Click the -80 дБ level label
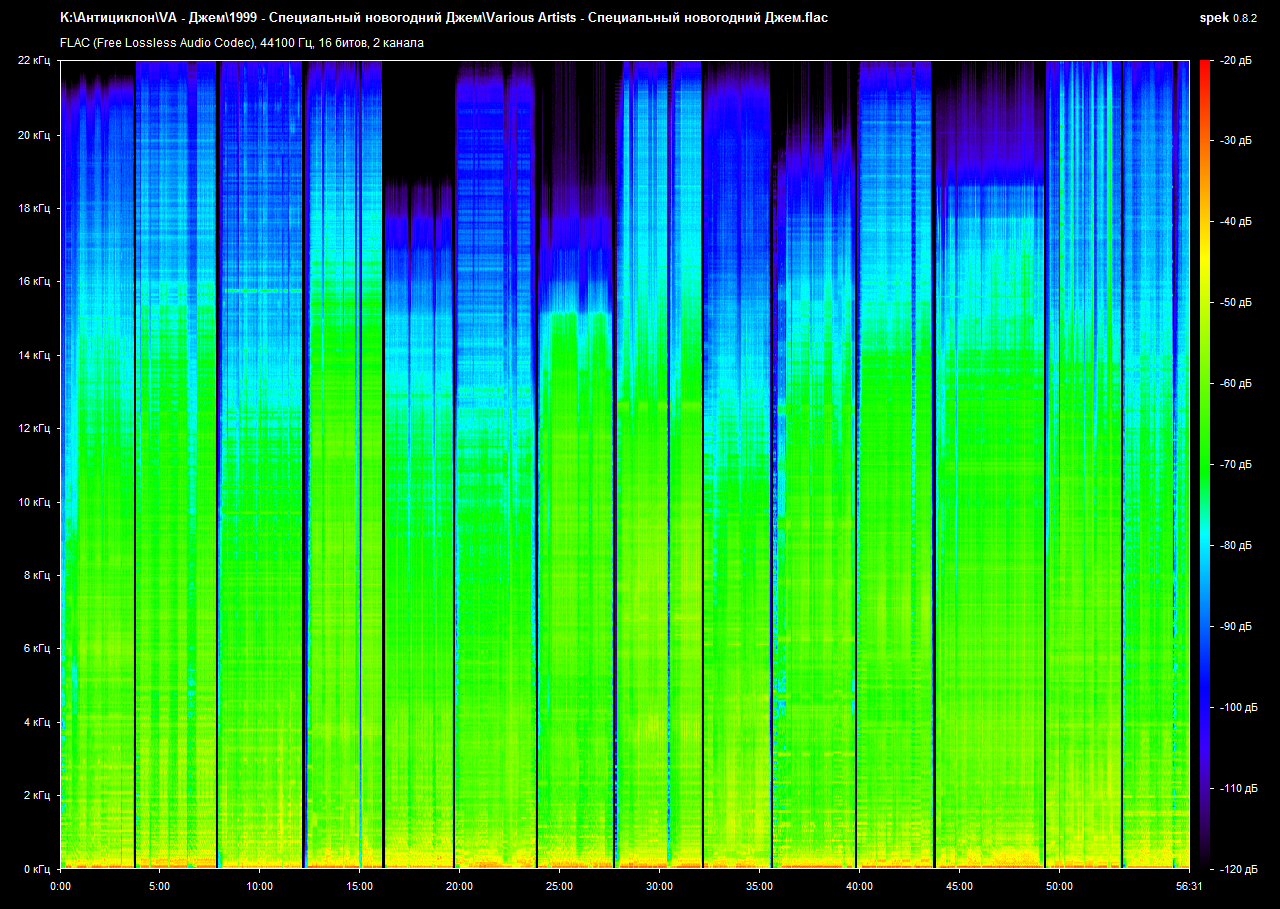Viewport: 1280px width, 909px height. pos(1237,546)
